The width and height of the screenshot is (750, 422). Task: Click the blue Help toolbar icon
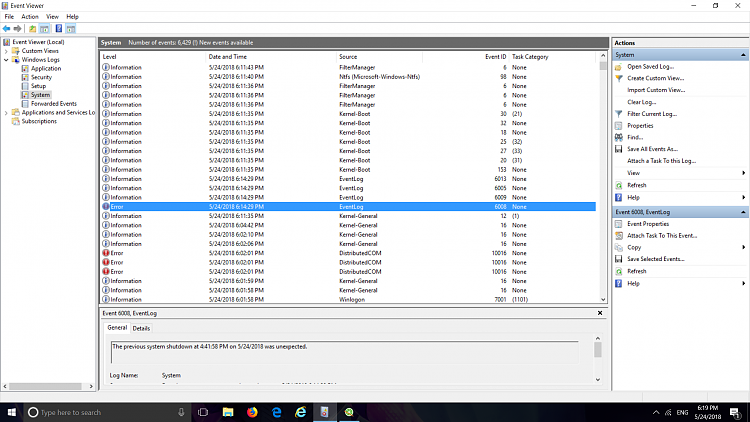tap(58, 29)
